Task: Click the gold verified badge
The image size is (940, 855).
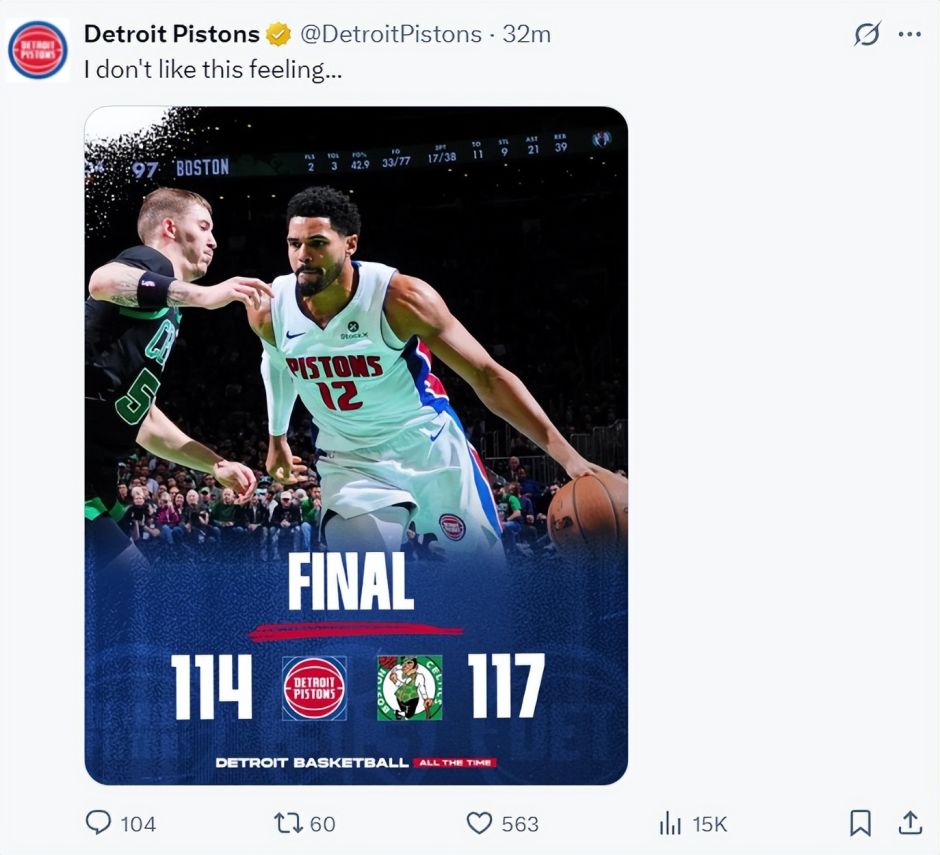Action: (x=278, y=34)
